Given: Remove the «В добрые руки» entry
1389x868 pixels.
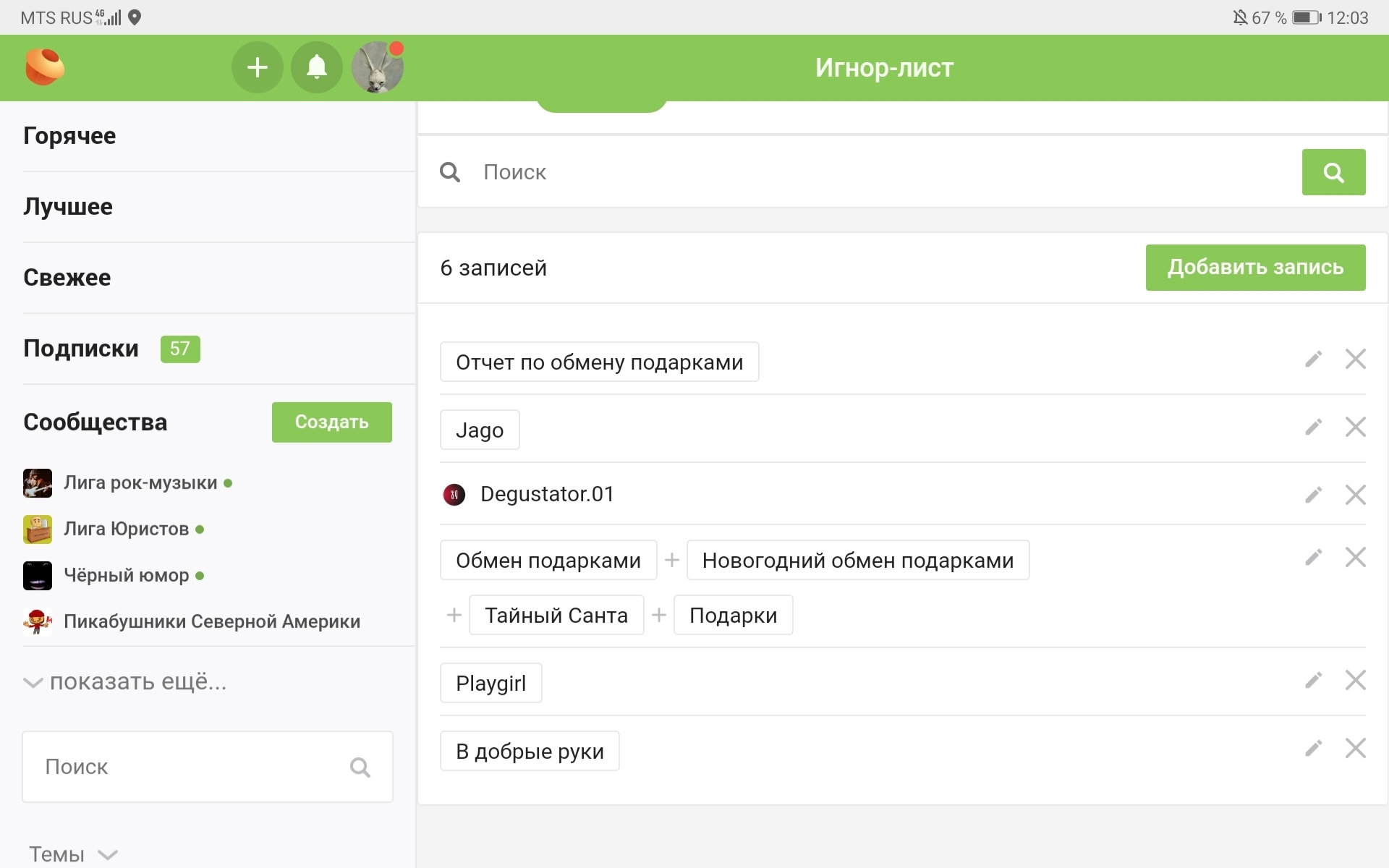Looking at the screenshot, I should point(1355,748).
